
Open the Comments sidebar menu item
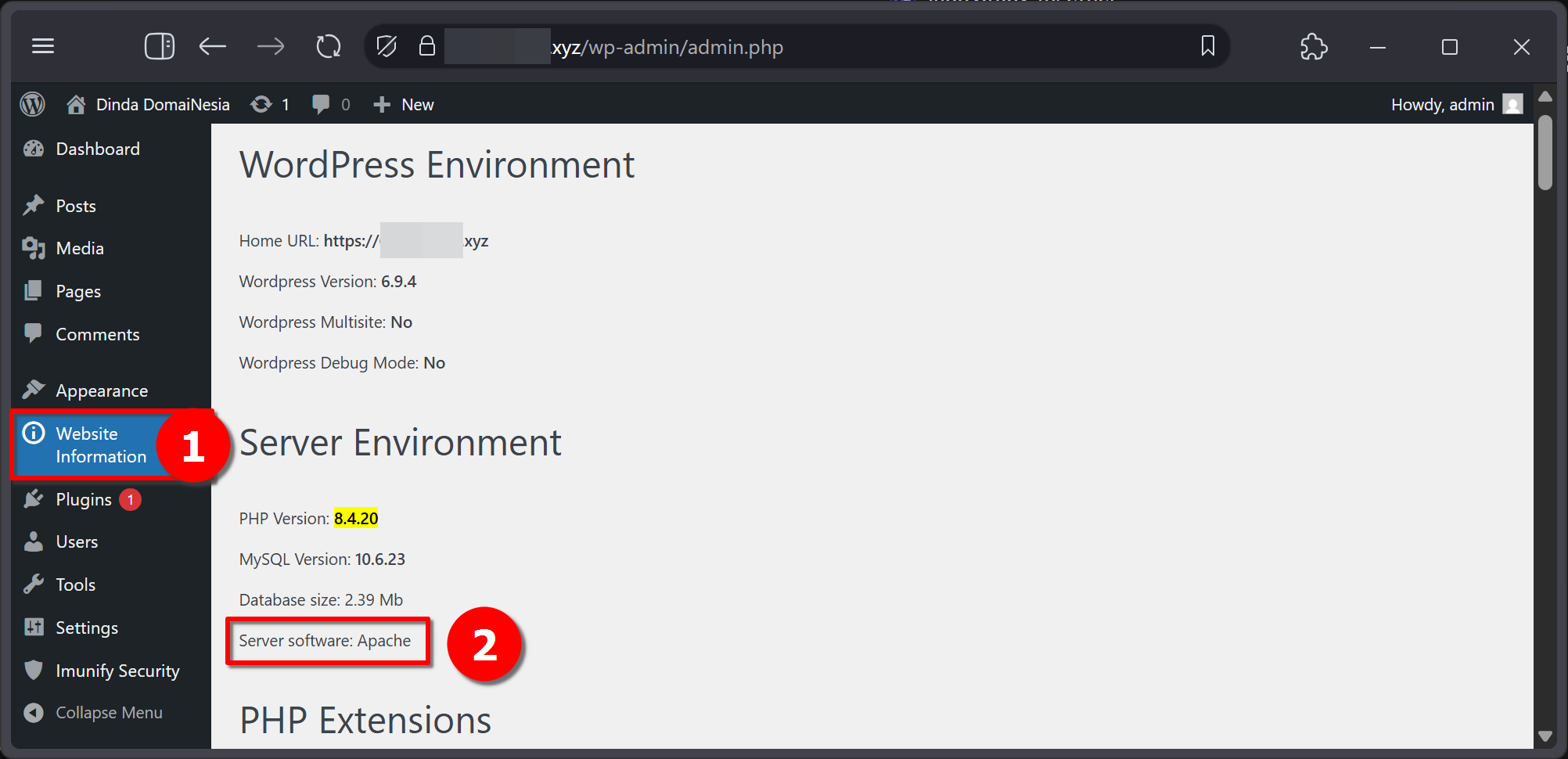pos(98,334)
